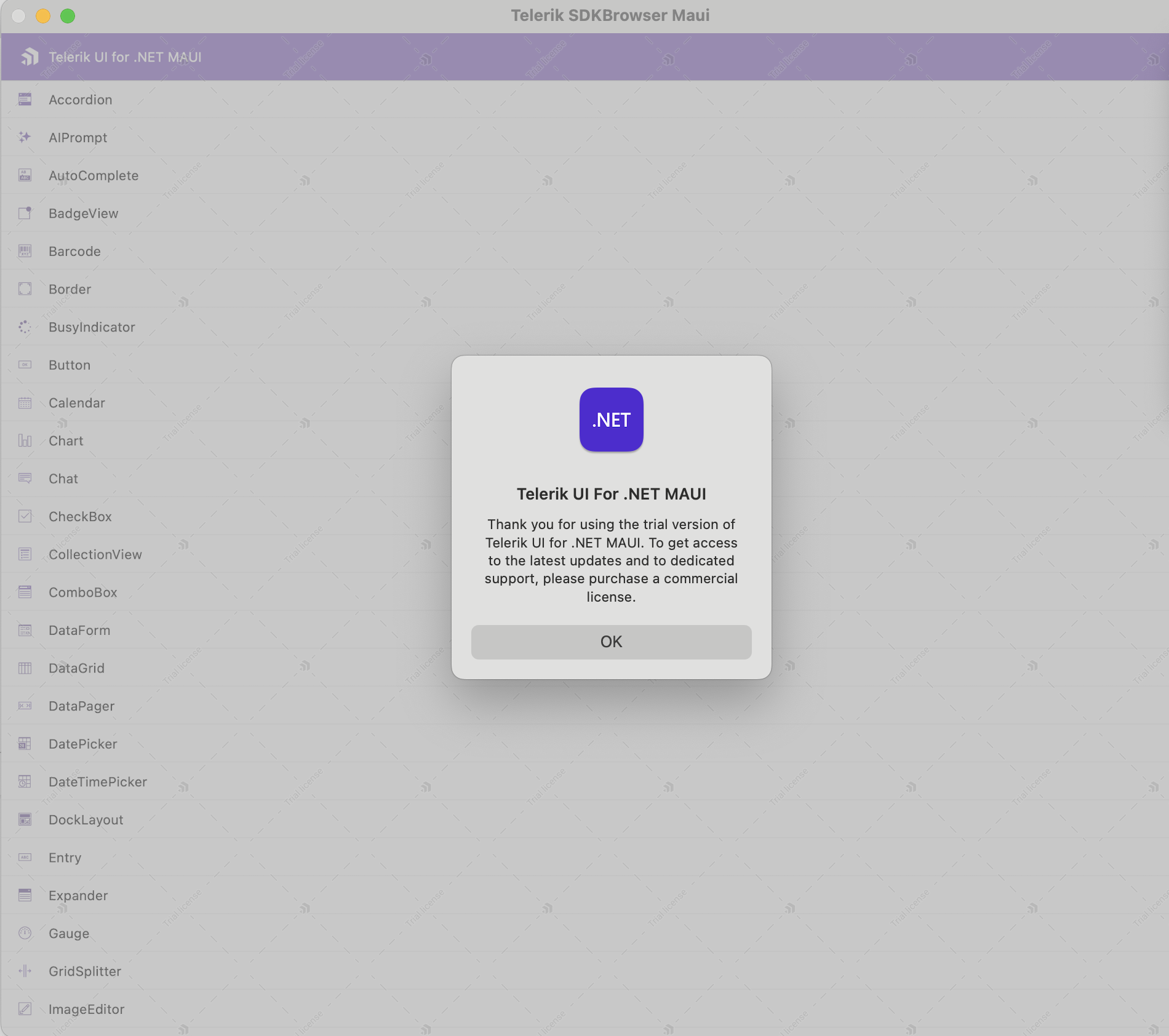Image resolution: width=1169 pixels, height=1036 pixels.
Task: Click the BusyIndicator spinner icon
Action: (25, 327)
